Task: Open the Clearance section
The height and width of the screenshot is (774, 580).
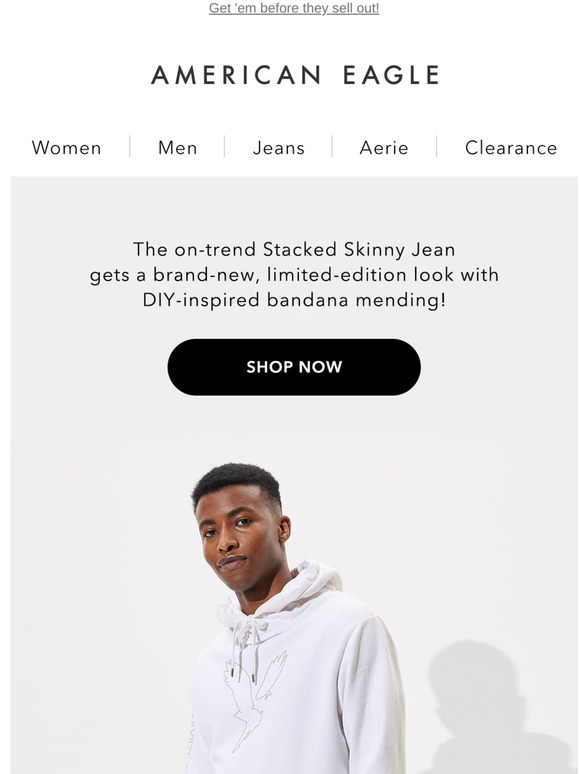Action: tap(511, 148)
